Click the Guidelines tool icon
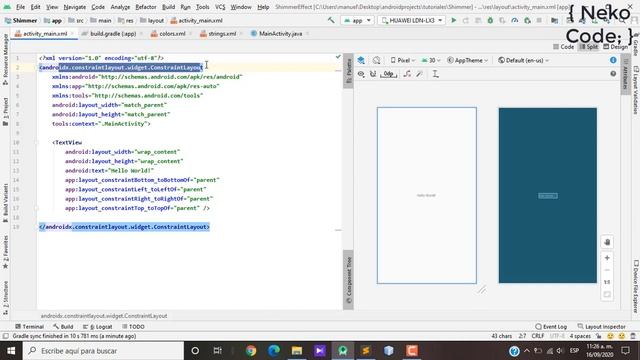 point(436,74)
